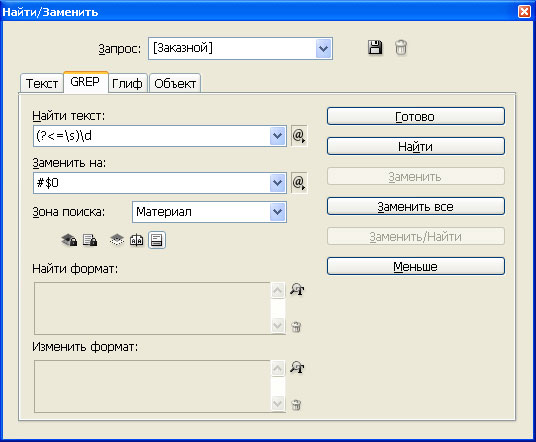Delete query using trash icon beside save

(401, 47)
